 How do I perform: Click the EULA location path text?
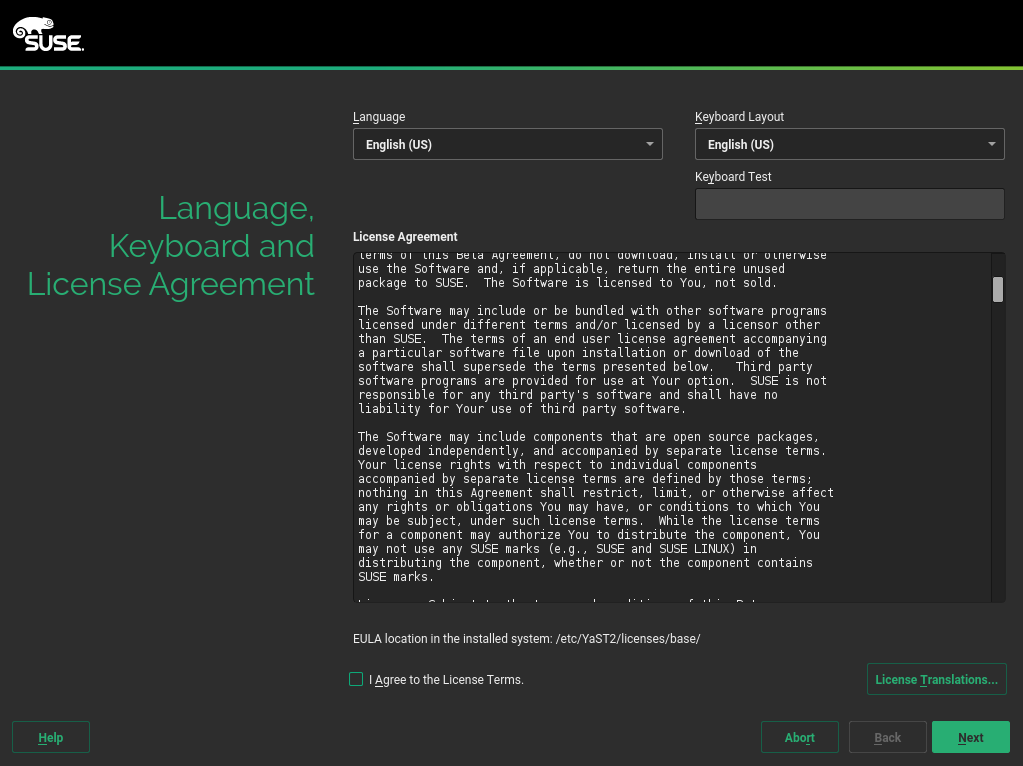pyautogui.click(x=526, y=639)
